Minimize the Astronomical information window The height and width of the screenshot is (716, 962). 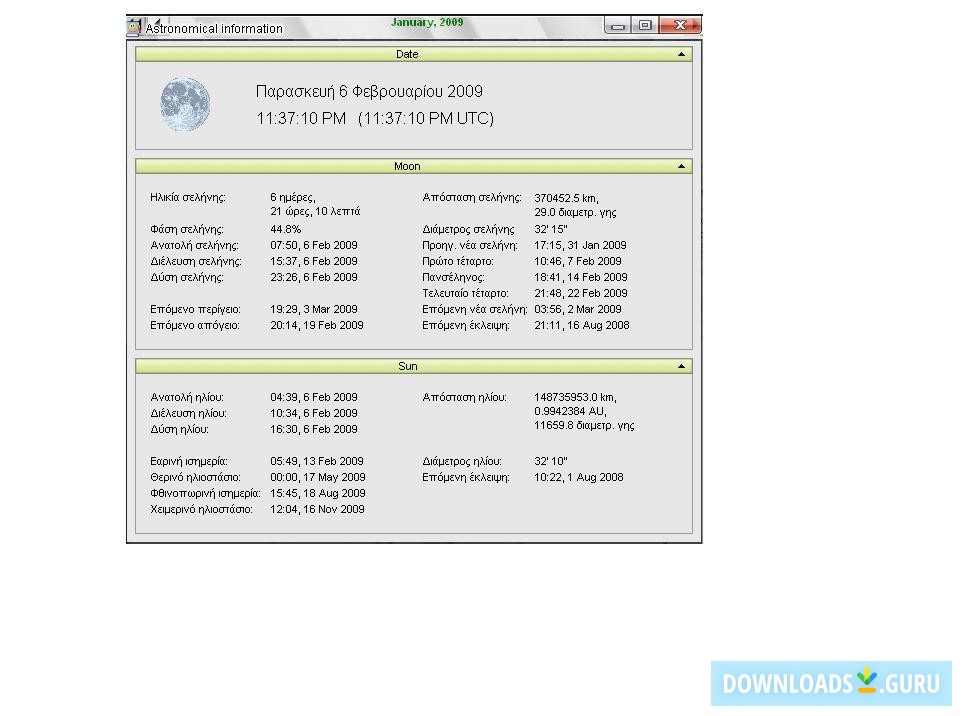[618, 25]
